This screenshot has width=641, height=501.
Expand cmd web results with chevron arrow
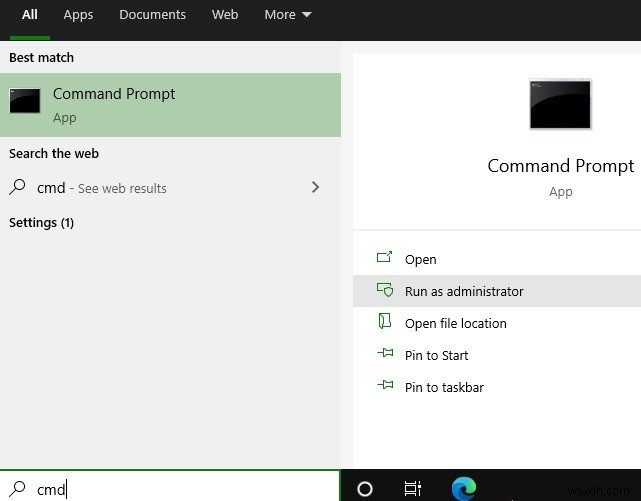316,187
